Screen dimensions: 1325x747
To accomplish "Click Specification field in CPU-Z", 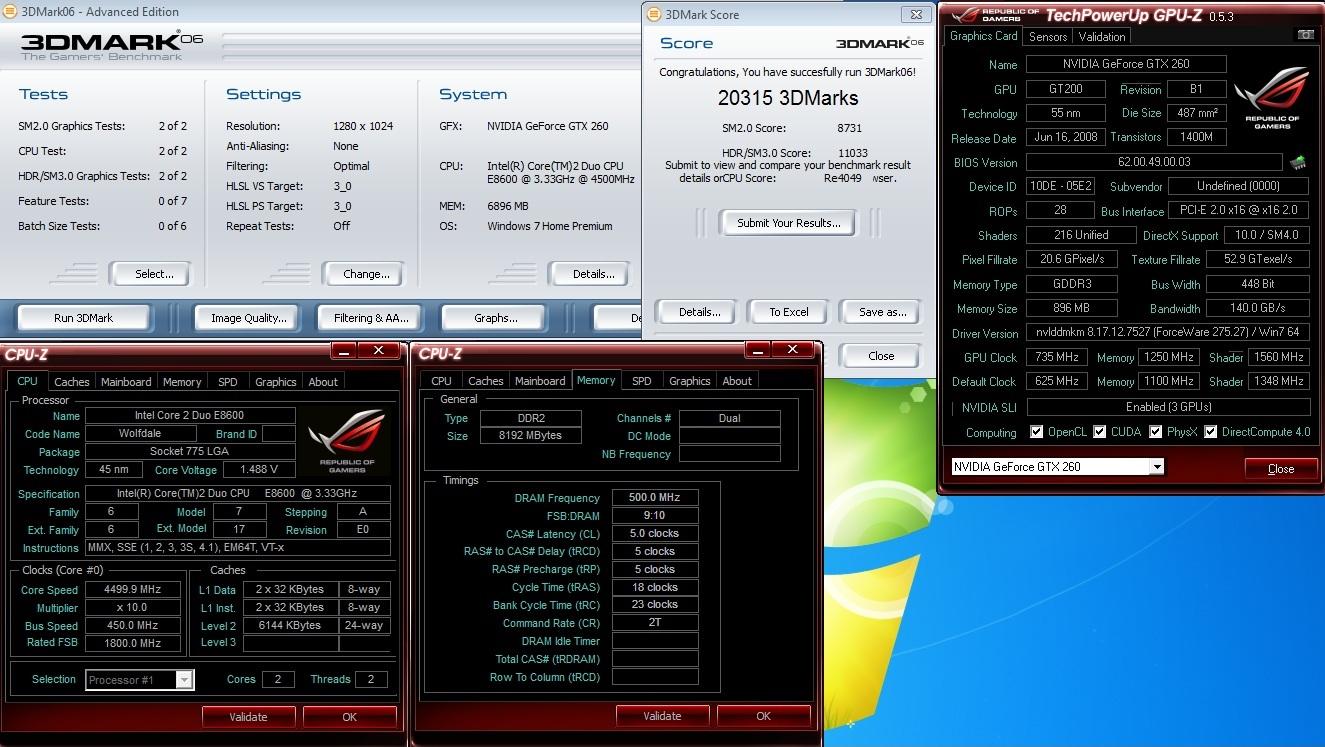I will point(238,494).
